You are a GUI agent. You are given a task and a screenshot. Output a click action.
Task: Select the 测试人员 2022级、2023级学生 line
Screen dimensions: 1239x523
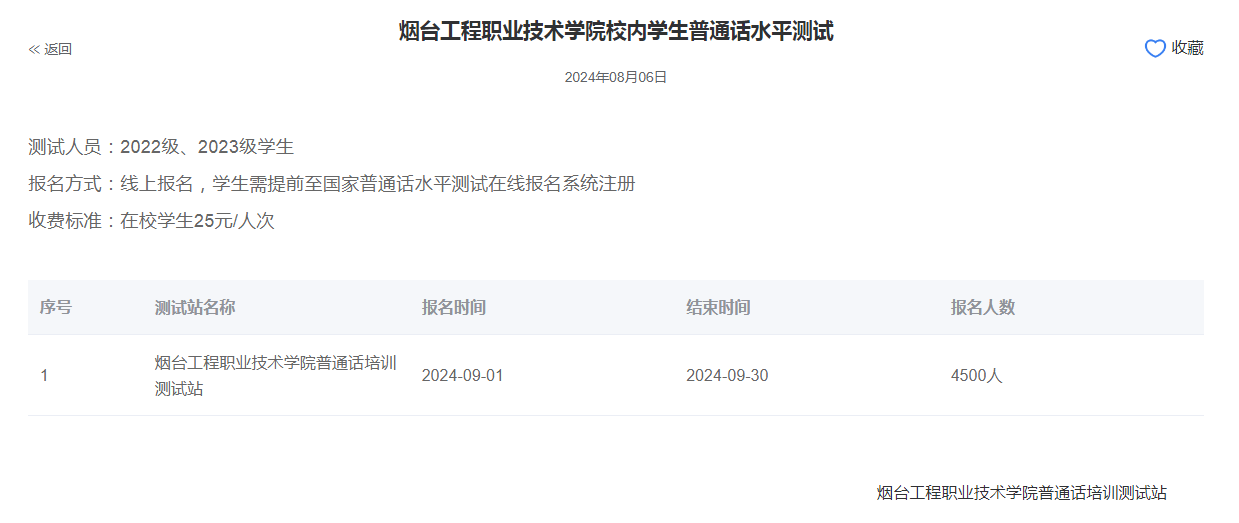(161, 147)
